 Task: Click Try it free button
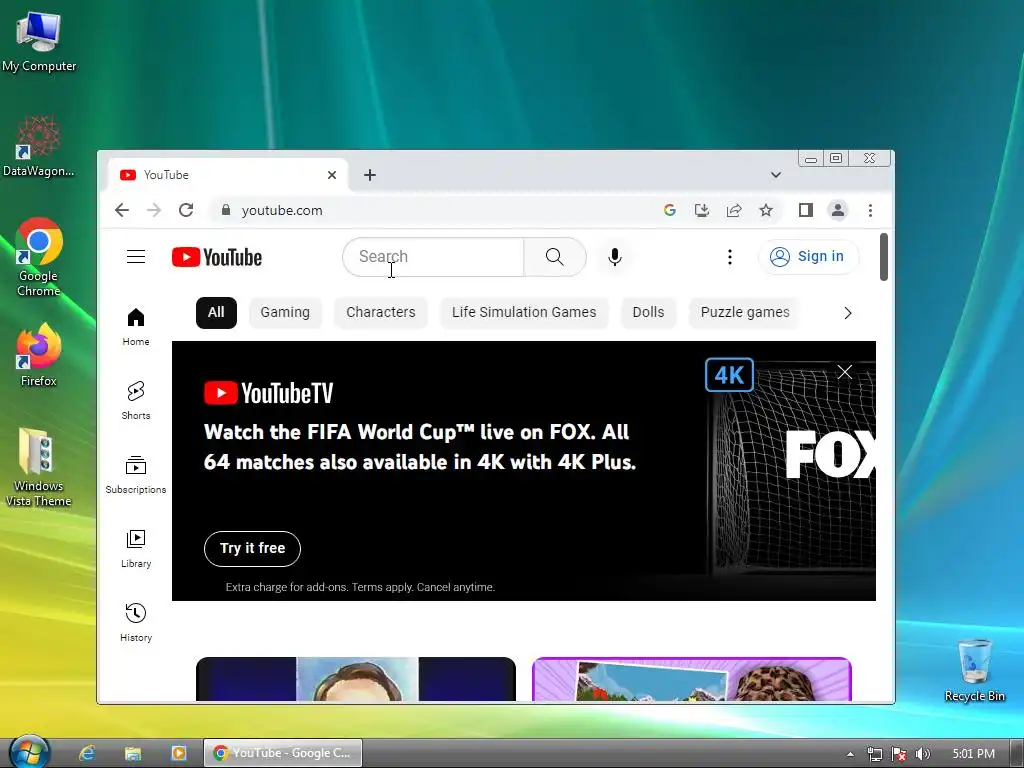pos(252,549)
